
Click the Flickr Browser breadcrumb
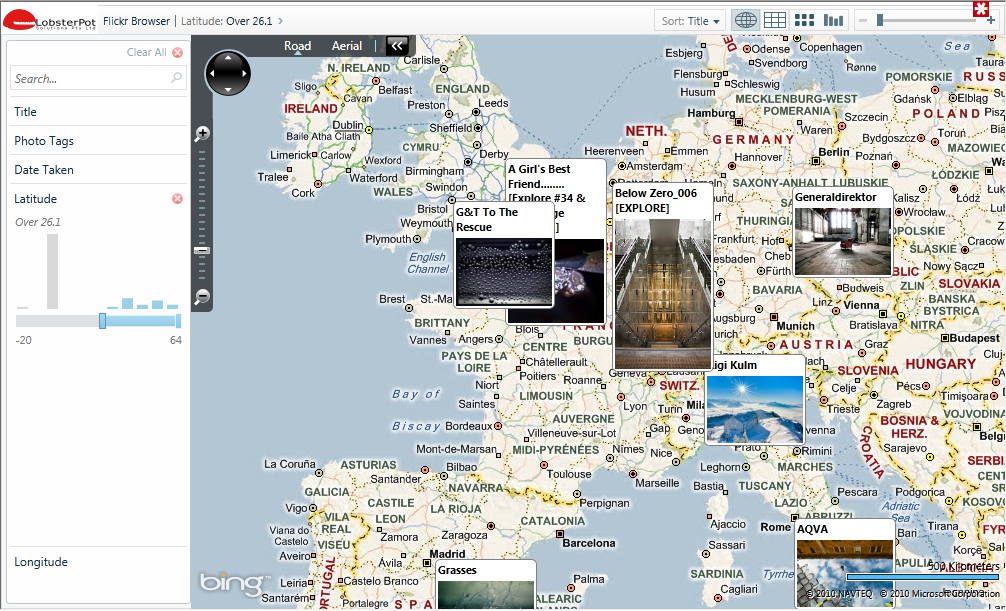pos(137,21)
